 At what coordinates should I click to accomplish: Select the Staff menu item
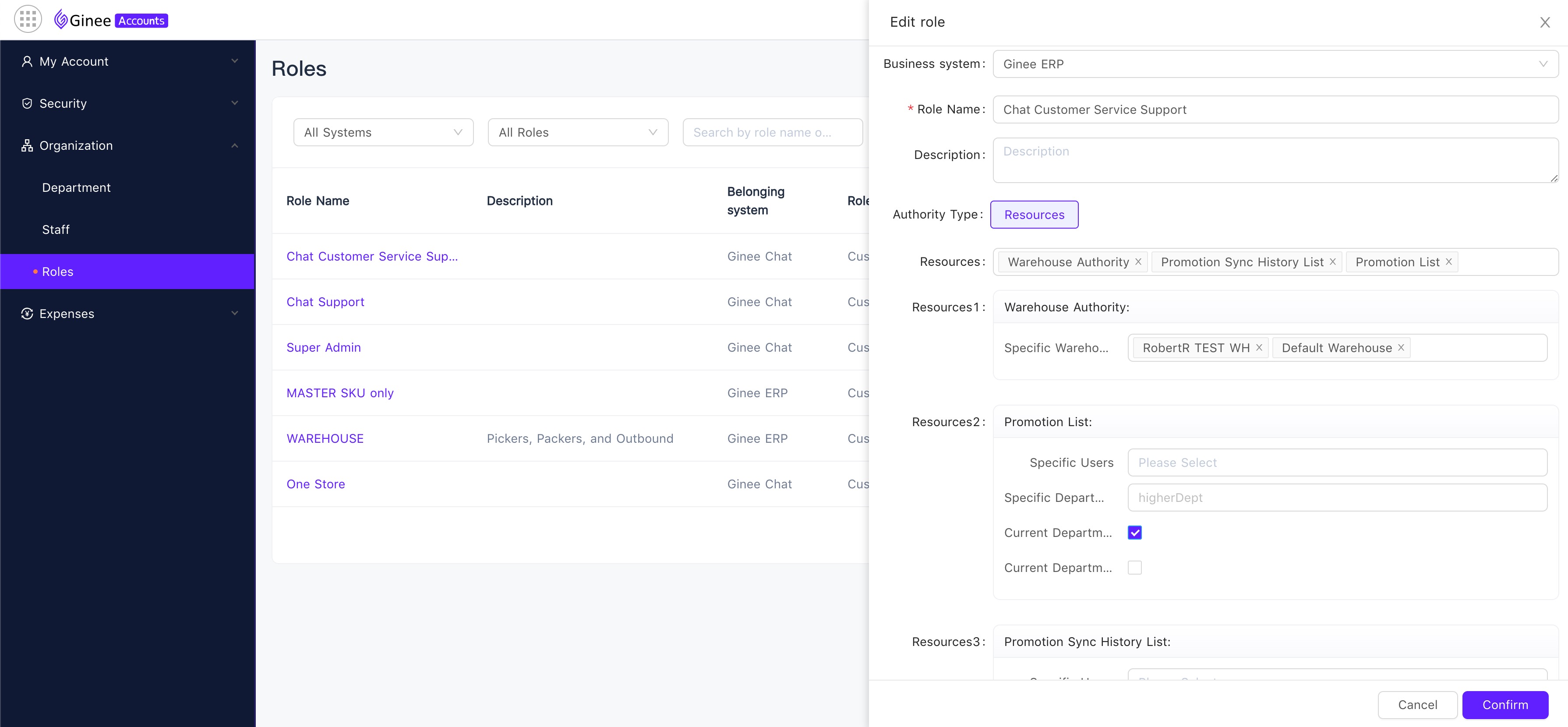click(55, 229)
